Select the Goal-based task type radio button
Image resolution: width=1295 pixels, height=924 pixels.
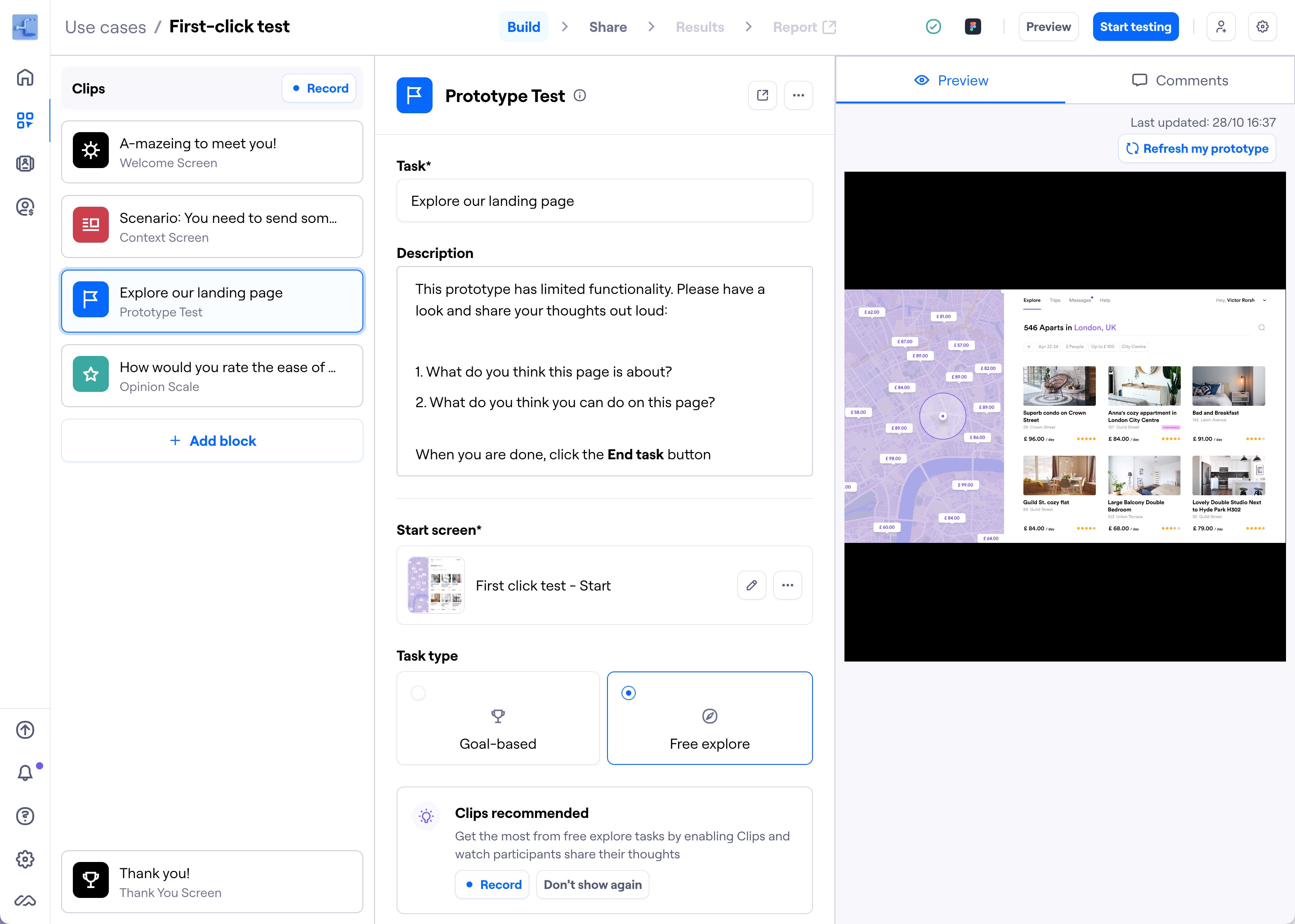[418, 693]
